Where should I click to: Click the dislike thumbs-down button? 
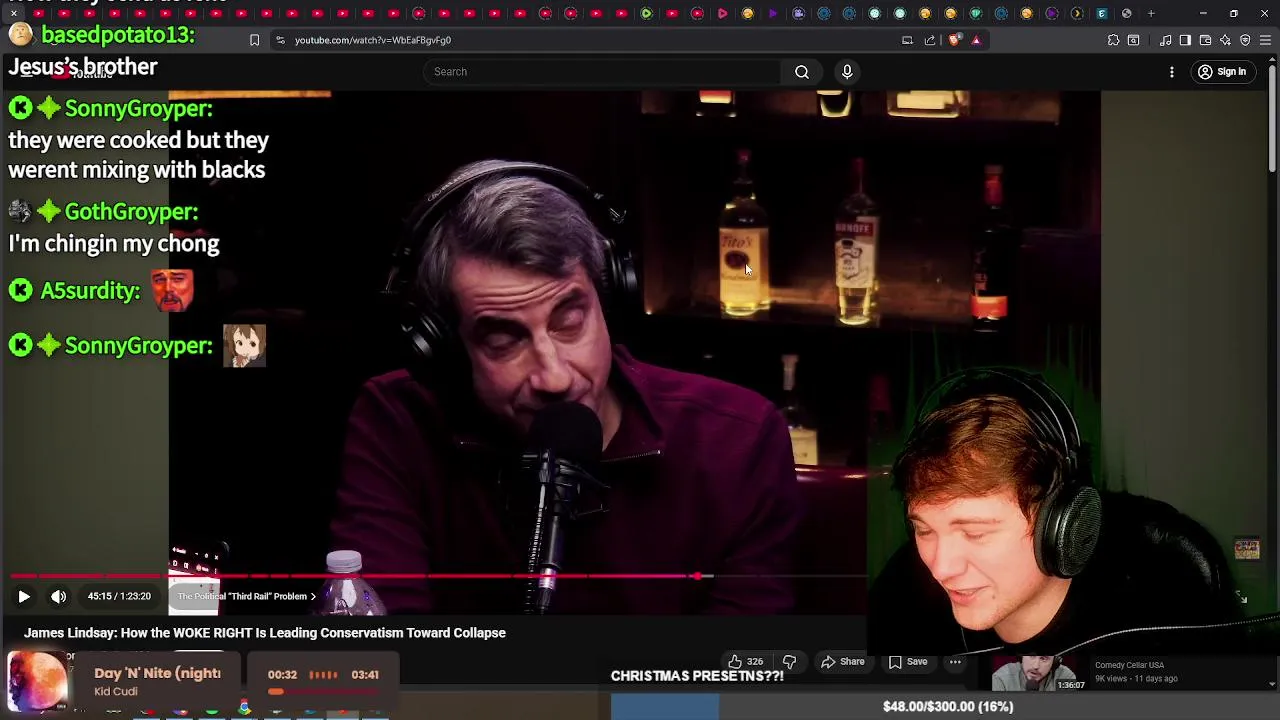789,662
